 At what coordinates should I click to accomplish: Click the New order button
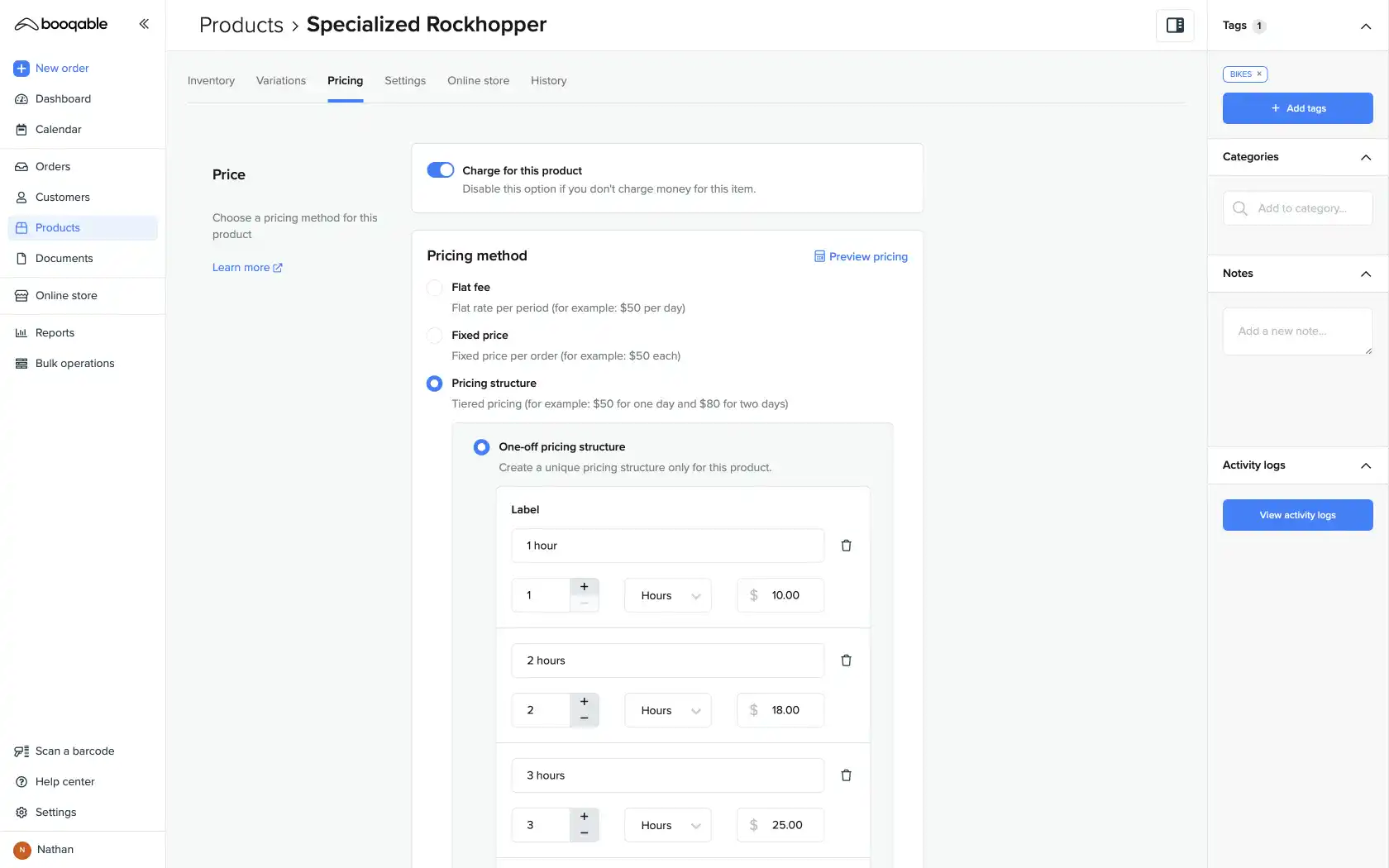51,69
